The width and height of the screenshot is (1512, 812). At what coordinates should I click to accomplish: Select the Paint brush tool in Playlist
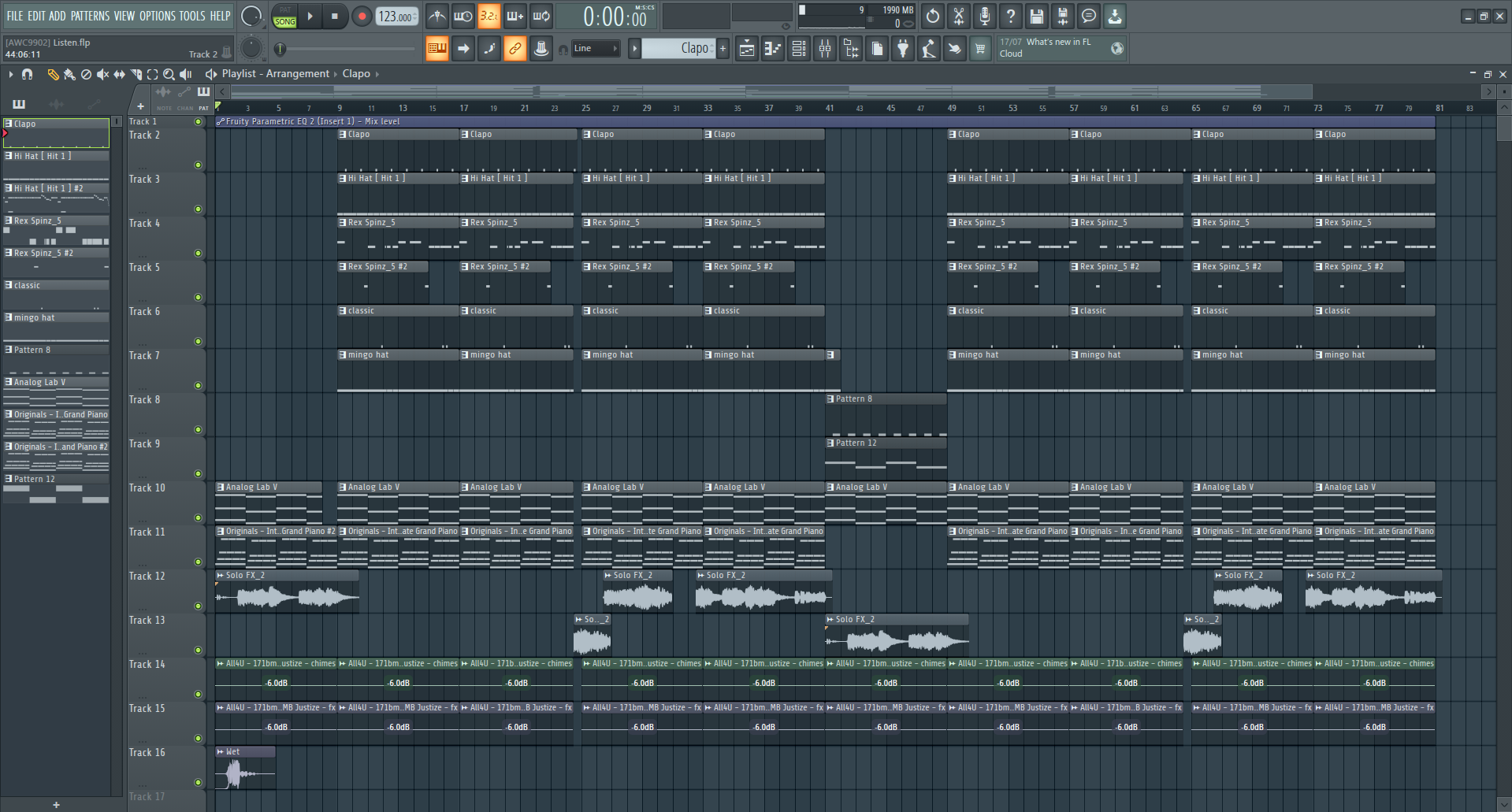tap(69, 74)
